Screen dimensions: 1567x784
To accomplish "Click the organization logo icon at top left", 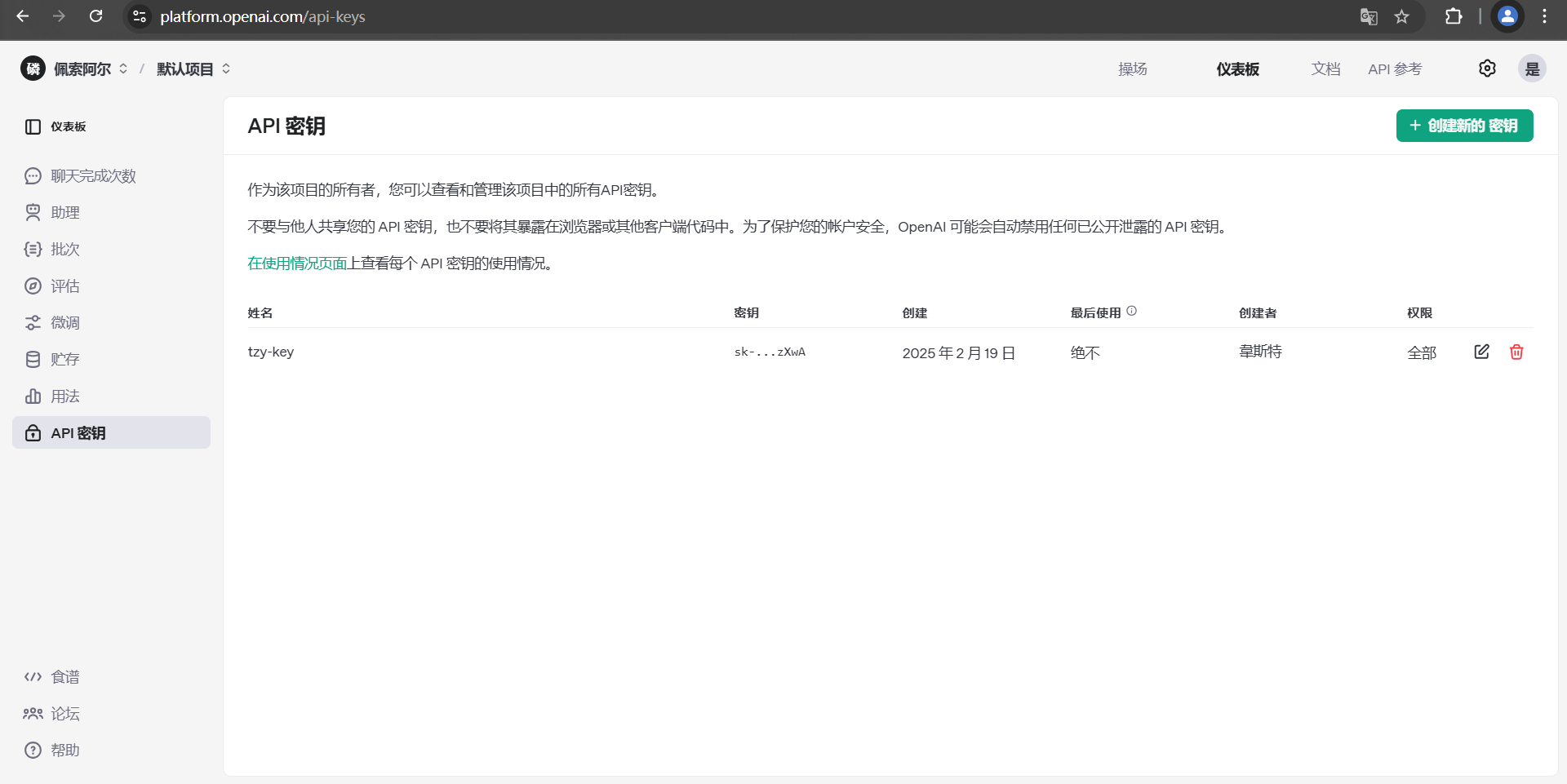I will [x=33, y=69].
